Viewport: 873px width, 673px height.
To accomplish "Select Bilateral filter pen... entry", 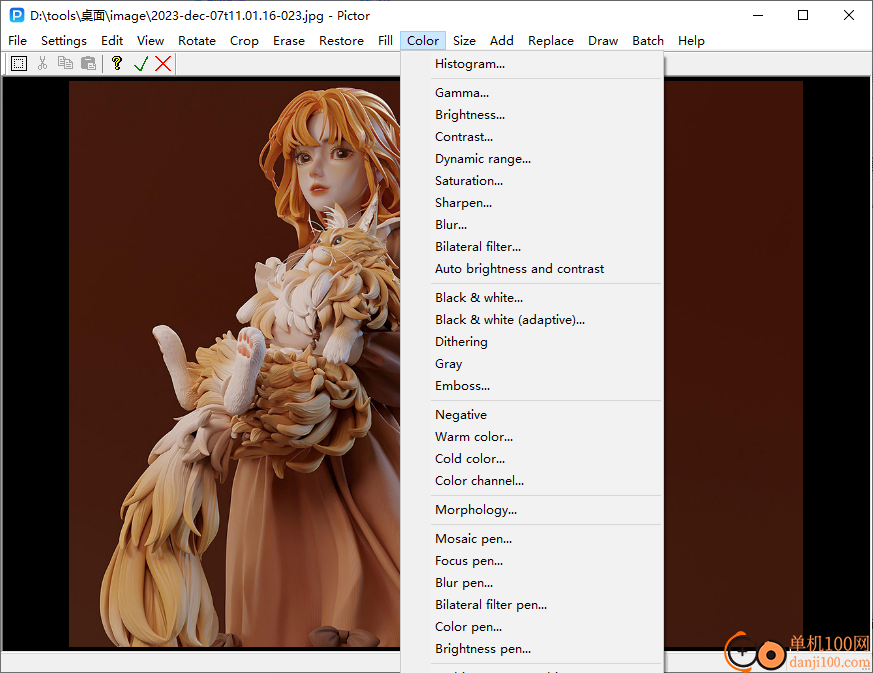I will [532, 605].
